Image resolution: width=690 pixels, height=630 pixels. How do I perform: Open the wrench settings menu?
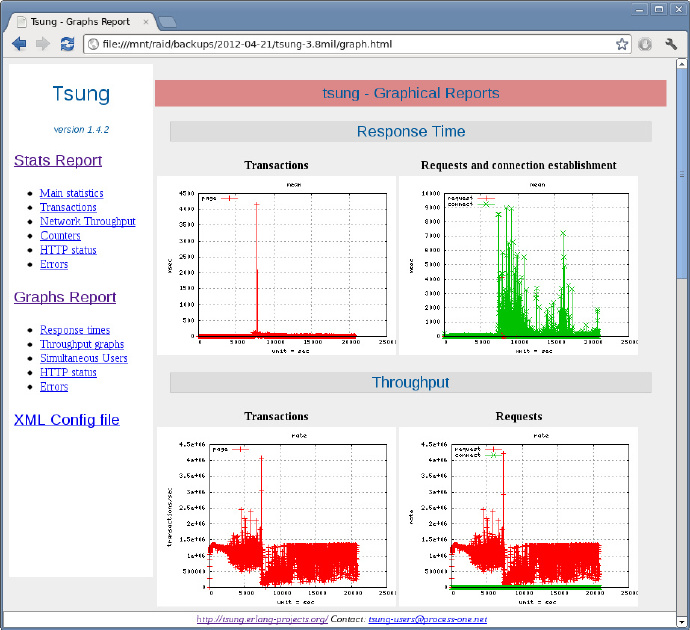click(671, 44)
